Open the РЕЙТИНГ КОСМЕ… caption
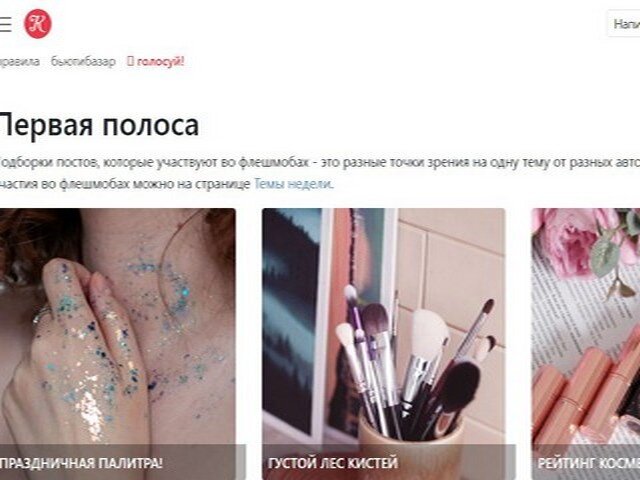 (x=589, y=463)
